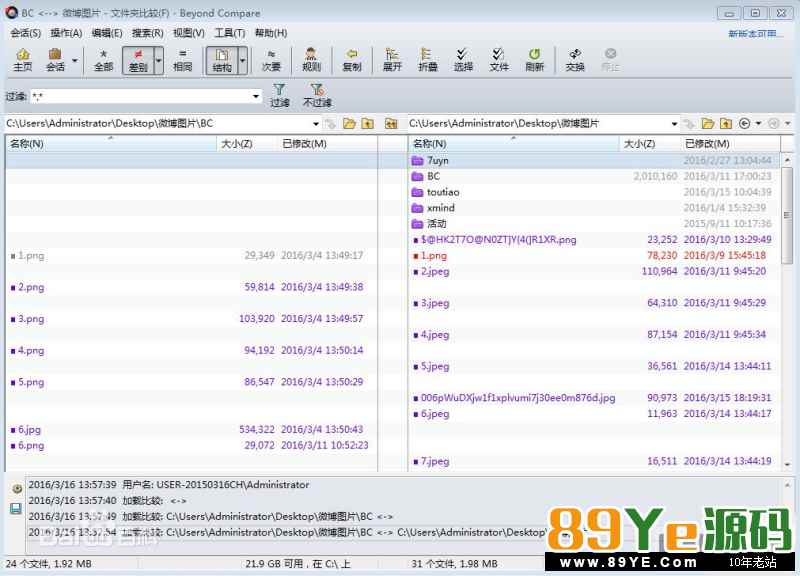The image size is (800, 576).
Task: Open the 会话(S) menu
Action: pos(26,33)
